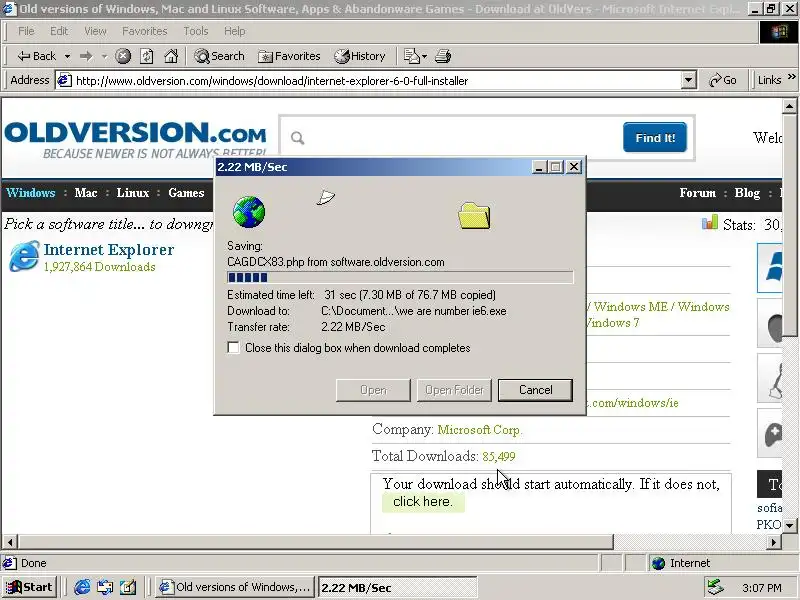This screenshot has width=800, height=600.
Task: Click the Mail toolbar icon
Action: pos(411,56)
